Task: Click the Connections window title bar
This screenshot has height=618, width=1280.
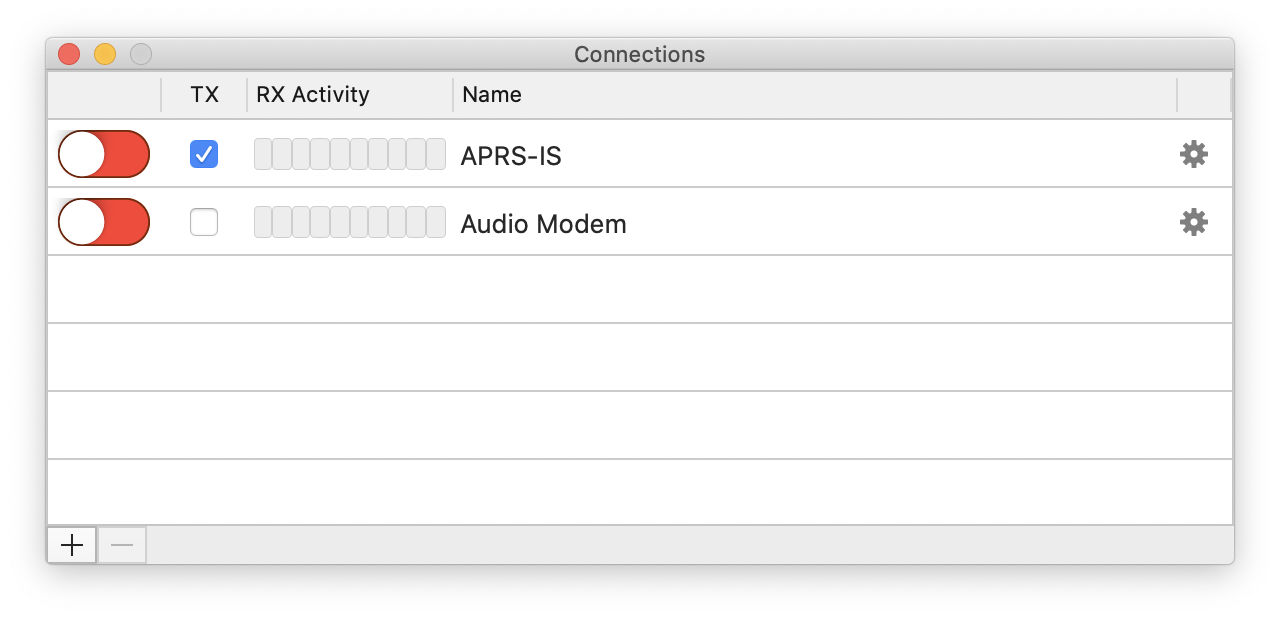Action: coord(640,54)
